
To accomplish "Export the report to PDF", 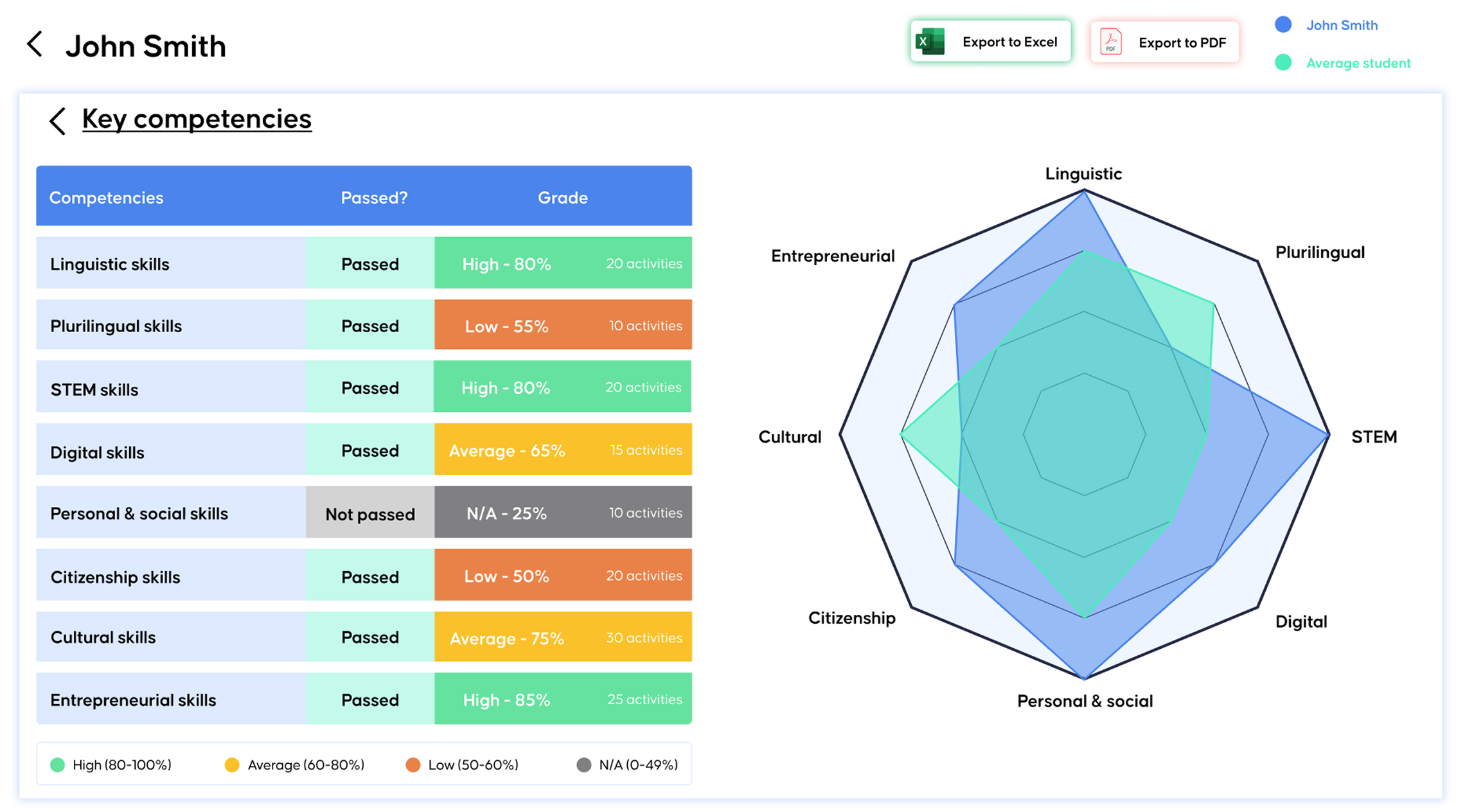I will point(1164,42).
